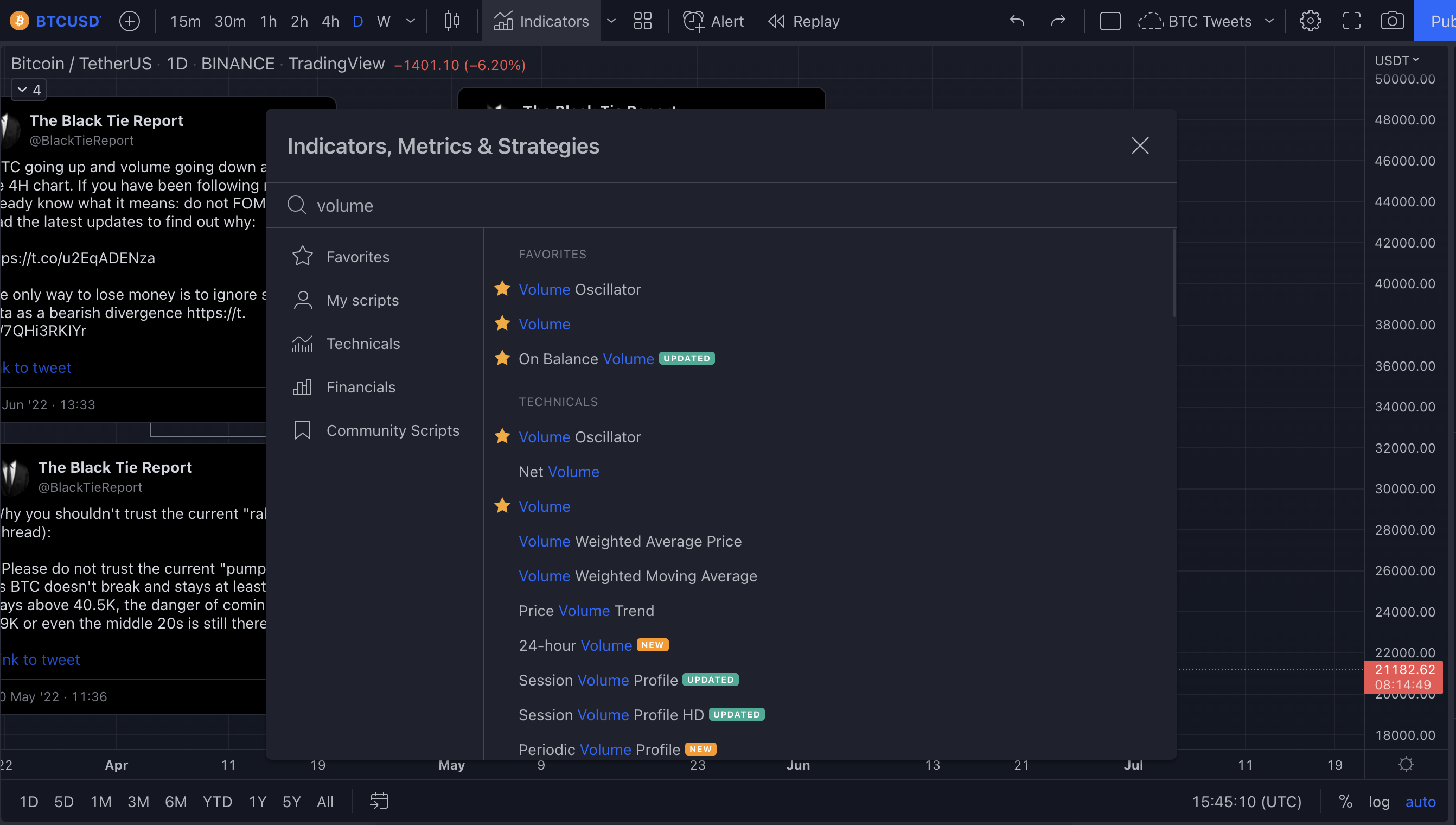1456x825 pixels.
Task: Set the 3M date range
Action: point(138,802)
